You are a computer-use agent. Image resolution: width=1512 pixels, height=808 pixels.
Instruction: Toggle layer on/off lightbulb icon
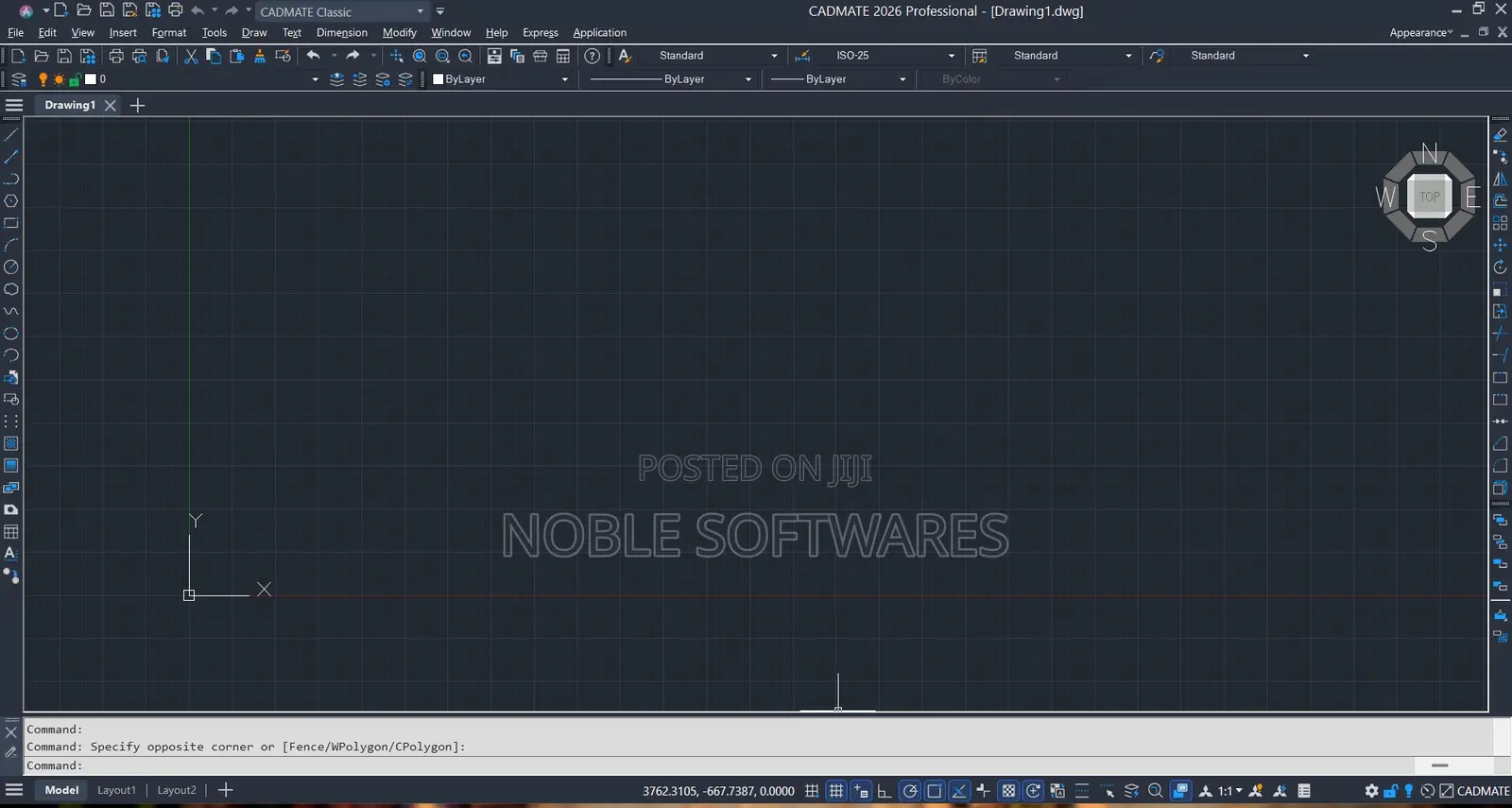(43, 79)
